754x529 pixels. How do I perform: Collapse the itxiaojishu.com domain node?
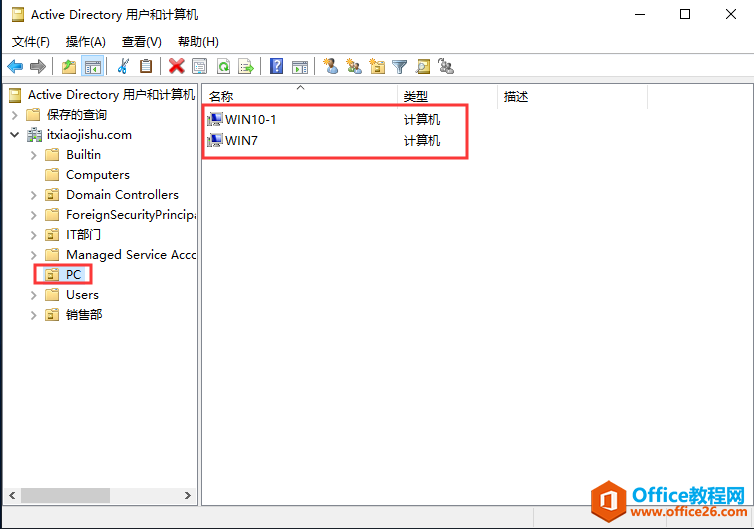14,135
